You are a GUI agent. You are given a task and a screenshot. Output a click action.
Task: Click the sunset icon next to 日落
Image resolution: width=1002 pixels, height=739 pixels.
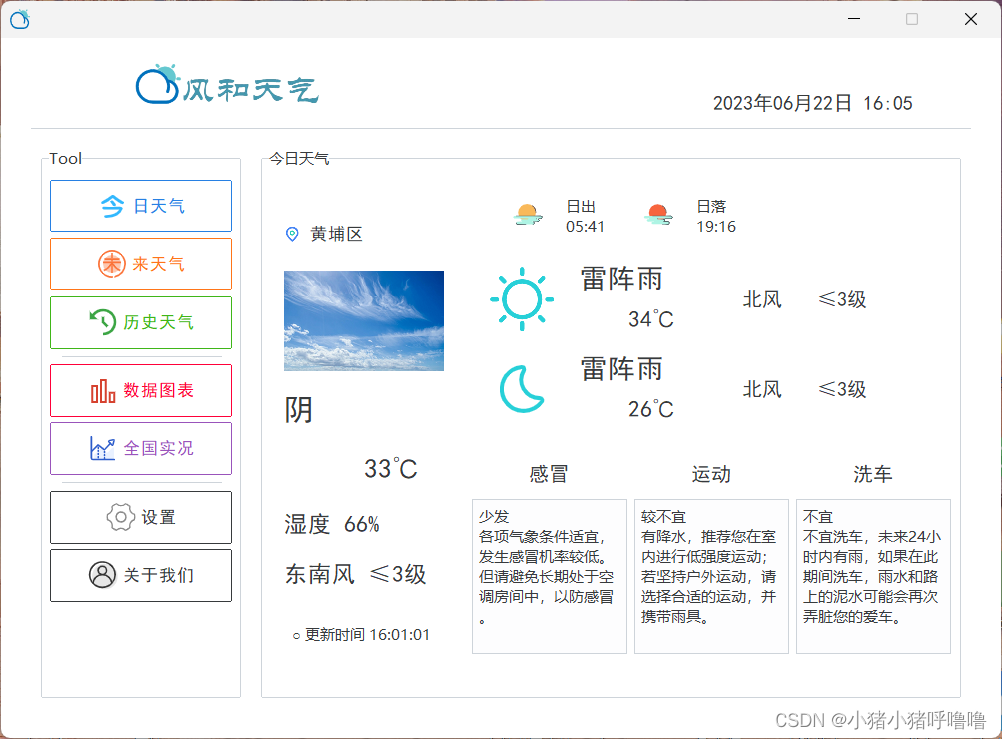coord(658,215)
